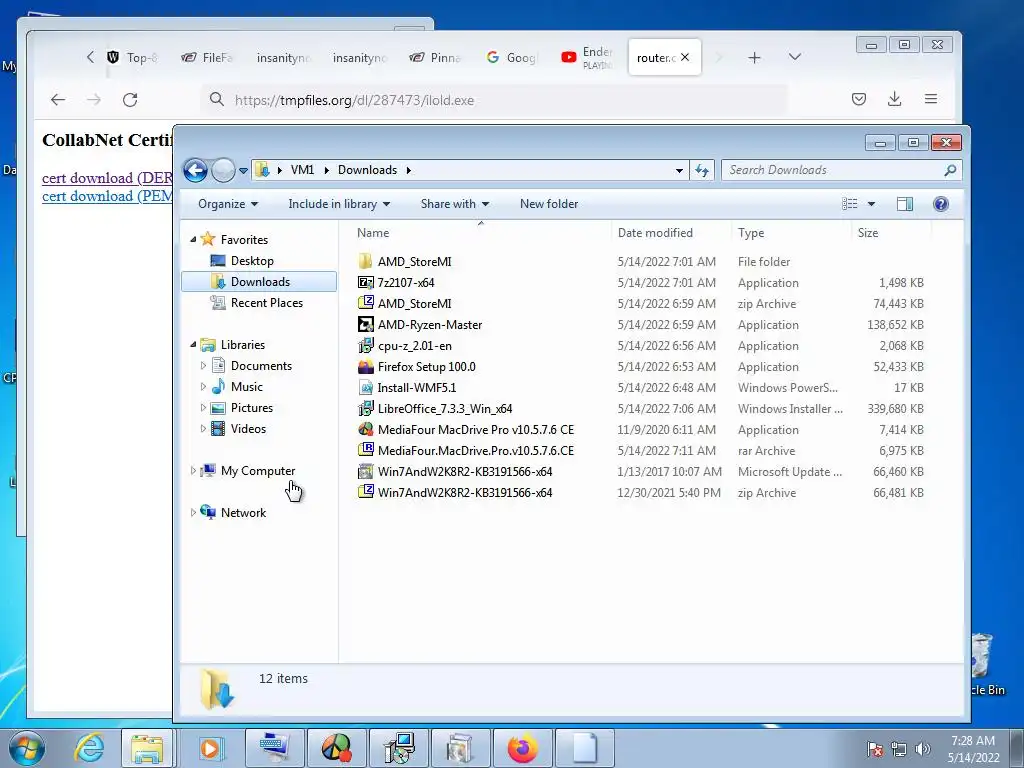Click the search magnifier icon in Explorer

click(x=950, y=170)
